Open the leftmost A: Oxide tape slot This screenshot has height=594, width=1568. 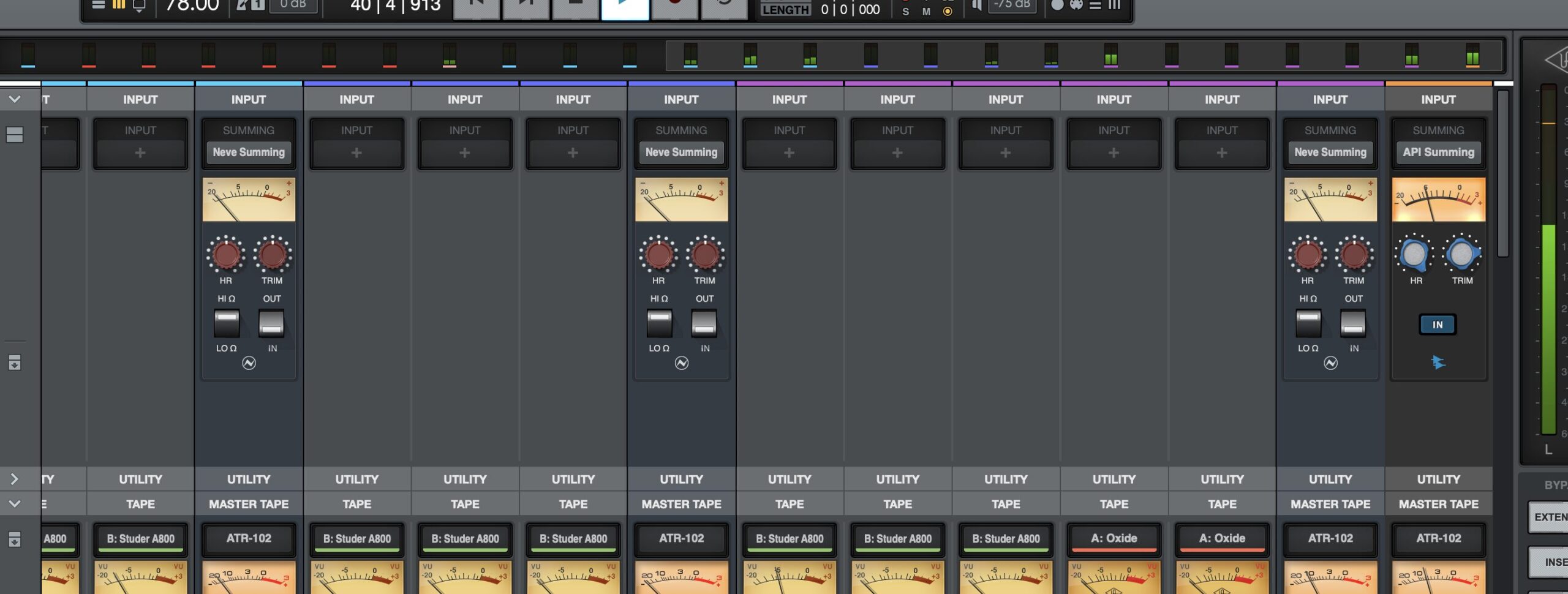point(1114,539)
